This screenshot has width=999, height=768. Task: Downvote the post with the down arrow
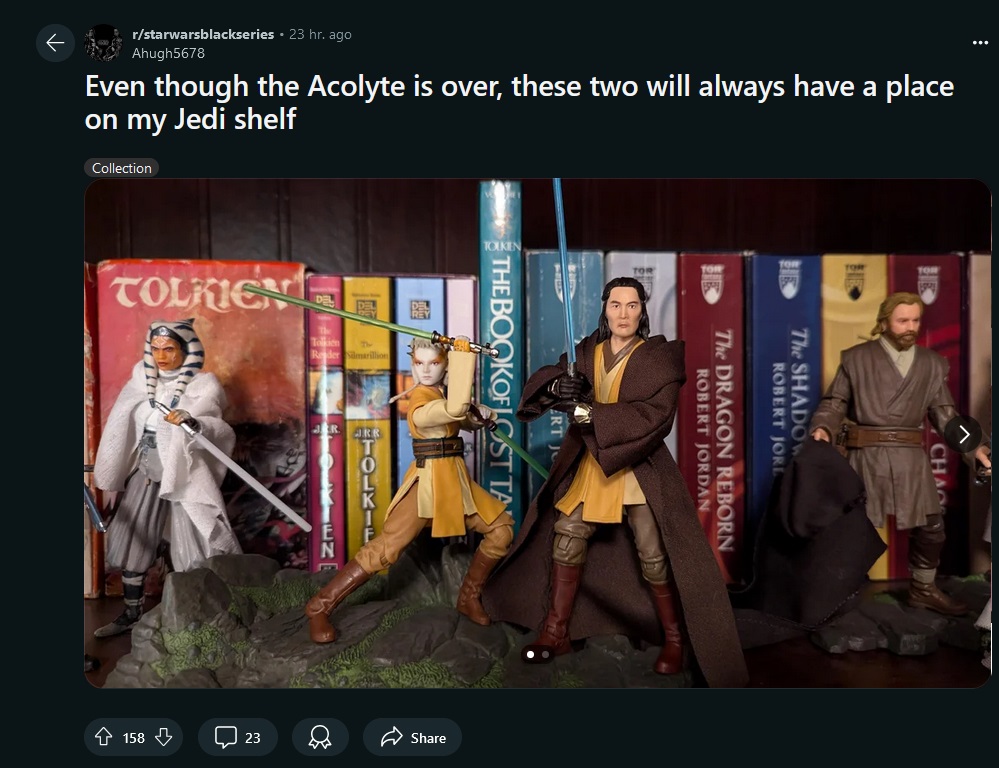[x=164, y=737]
